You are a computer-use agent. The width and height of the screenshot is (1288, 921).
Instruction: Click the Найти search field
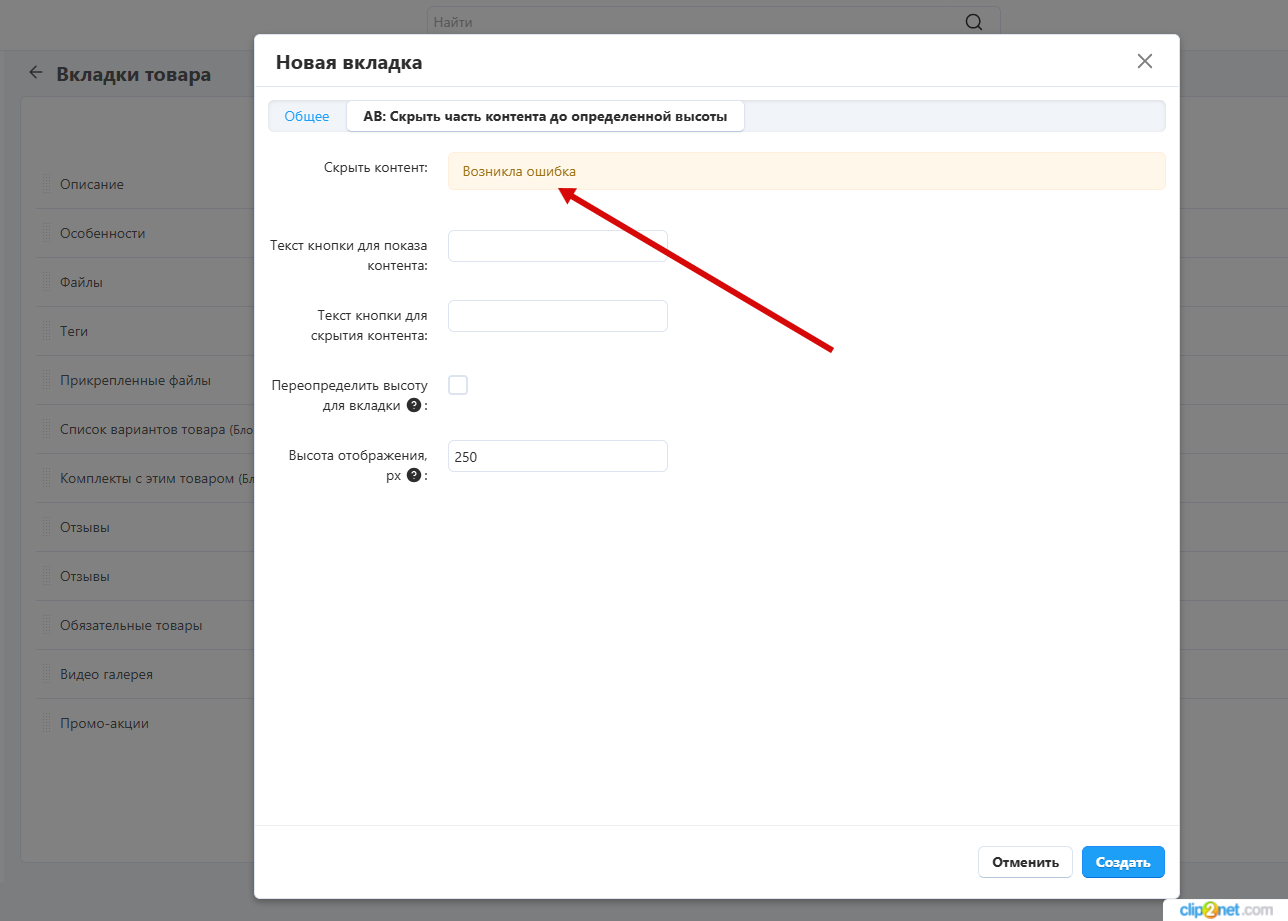tap(690, 22)
